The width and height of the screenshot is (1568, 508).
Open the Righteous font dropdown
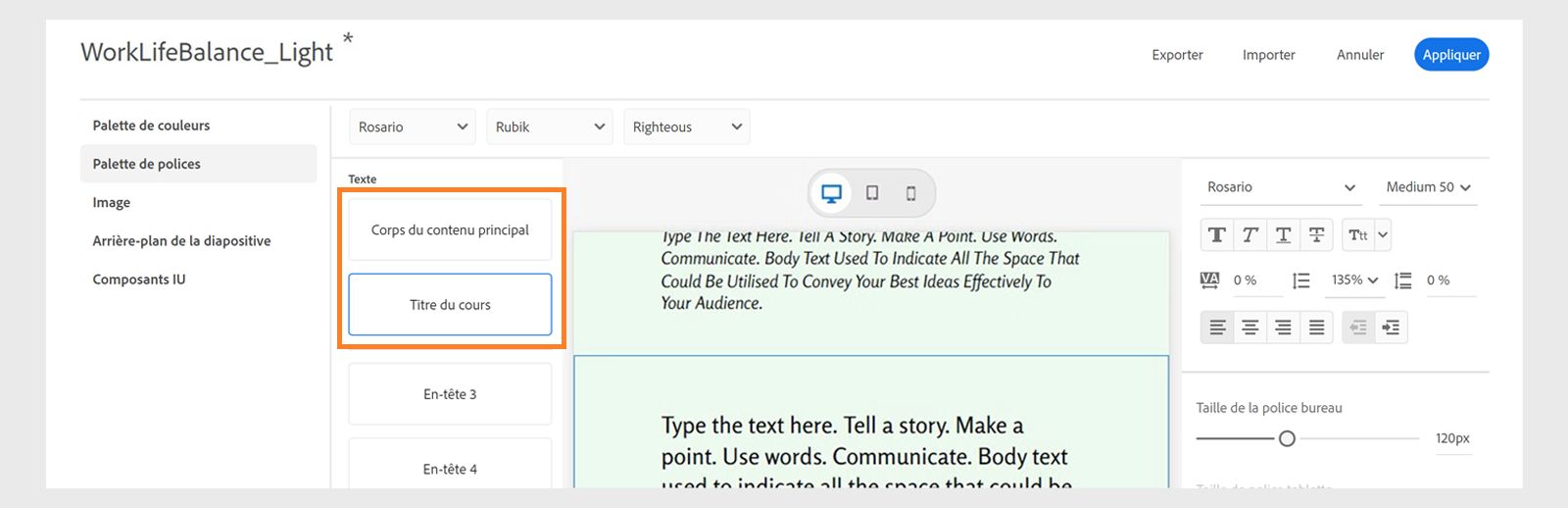(686, 127)
